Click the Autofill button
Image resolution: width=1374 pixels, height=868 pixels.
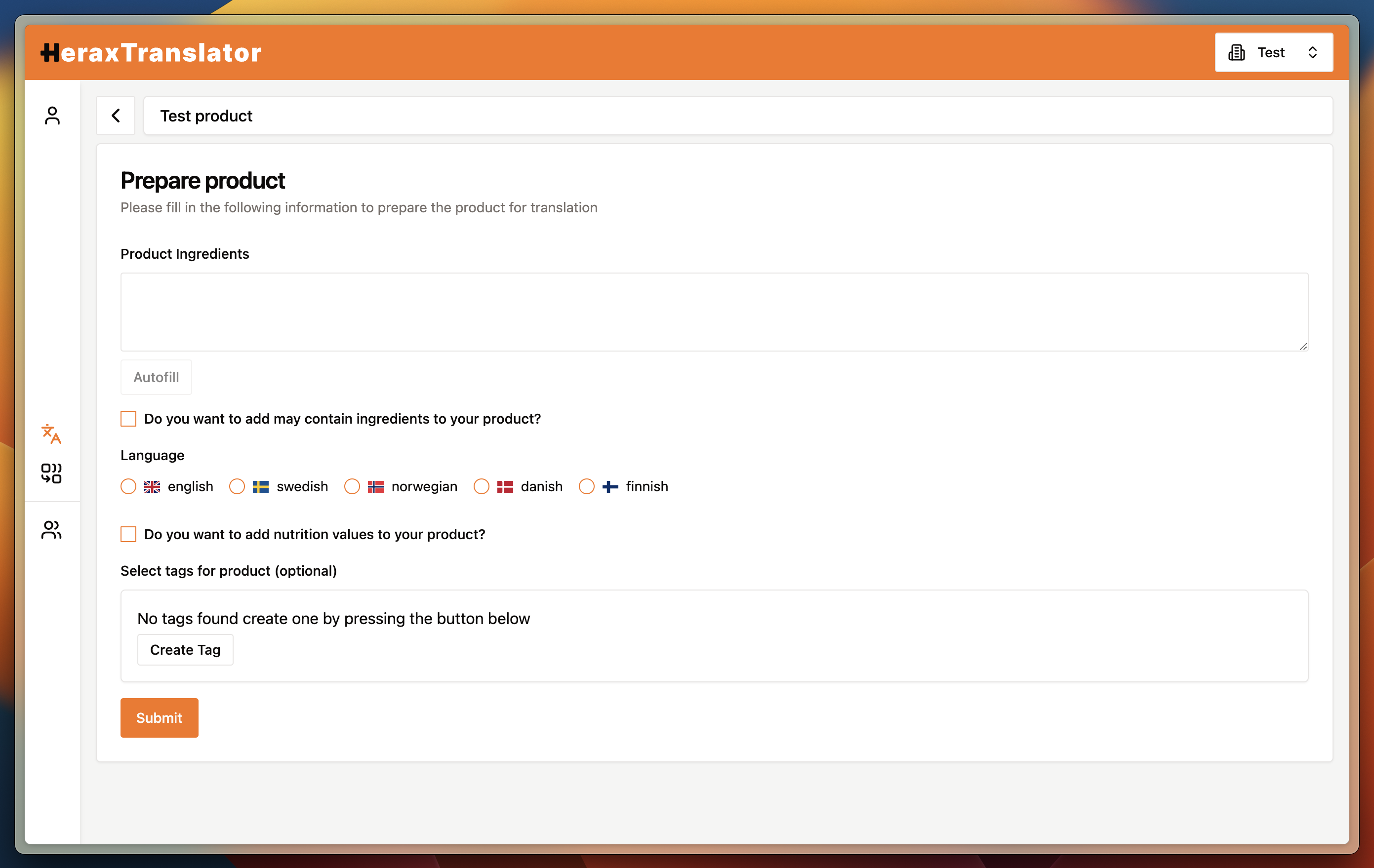(x=155, y=377)
